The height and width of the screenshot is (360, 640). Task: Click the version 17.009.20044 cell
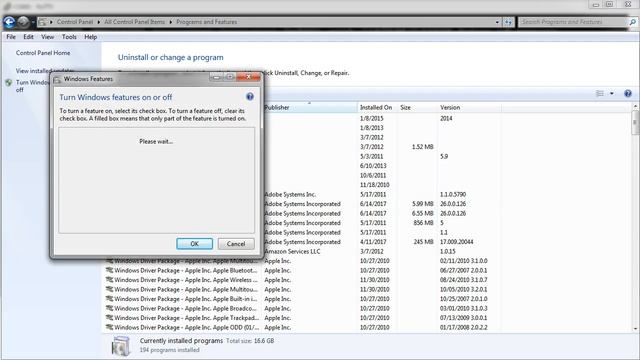click(x=456, y=242)
